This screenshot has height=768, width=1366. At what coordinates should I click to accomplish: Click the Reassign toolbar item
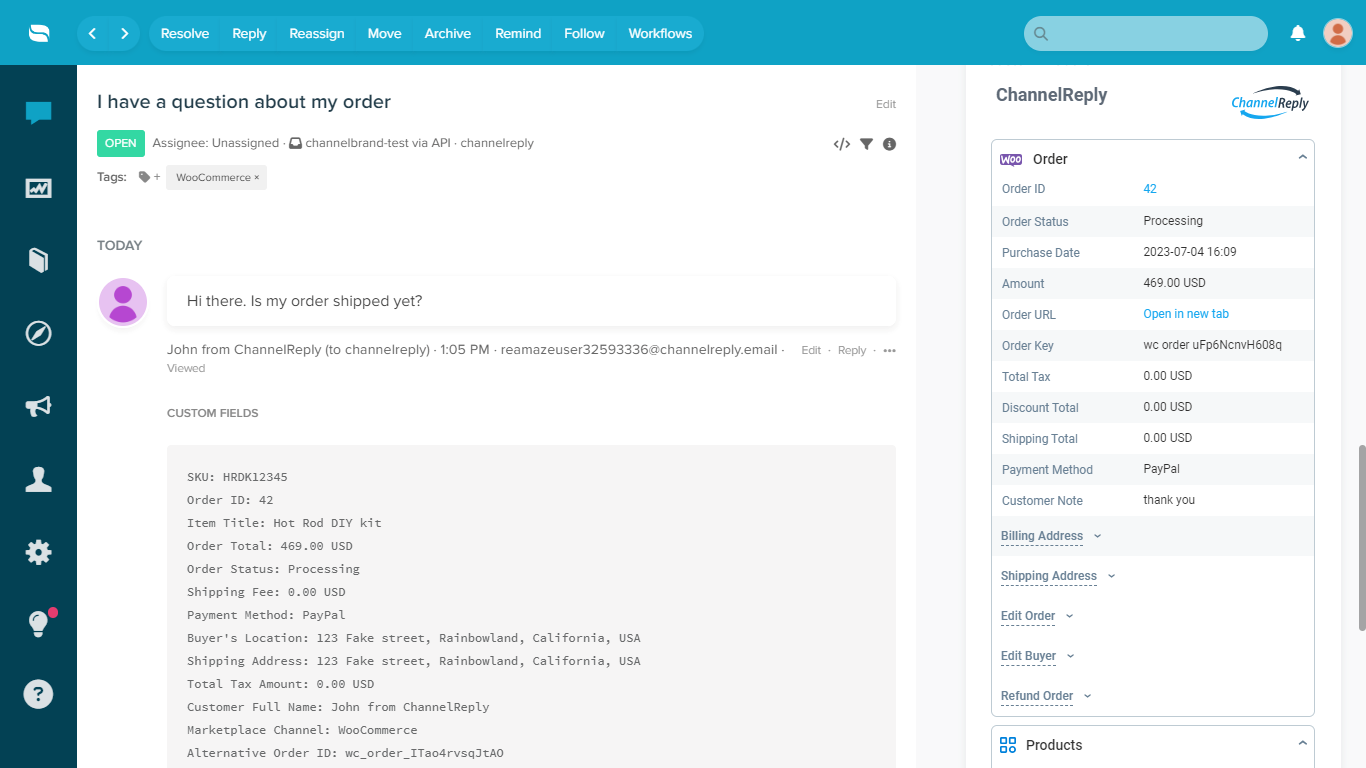point(317,33)
